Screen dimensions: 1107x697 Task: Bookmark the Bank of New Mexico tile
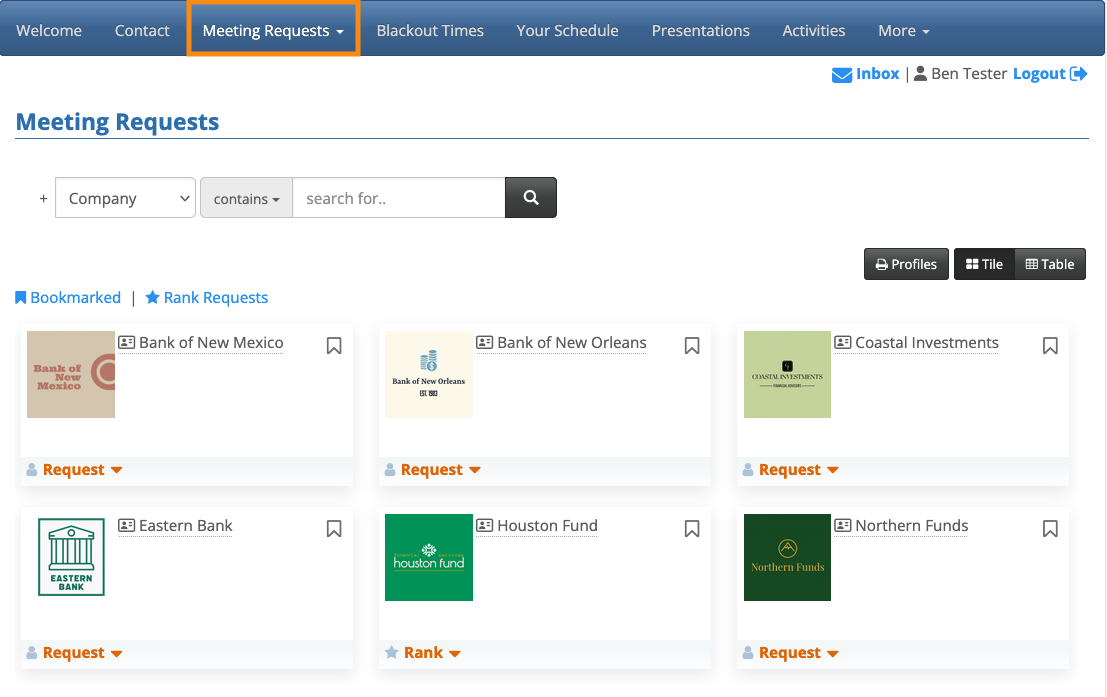334,346
